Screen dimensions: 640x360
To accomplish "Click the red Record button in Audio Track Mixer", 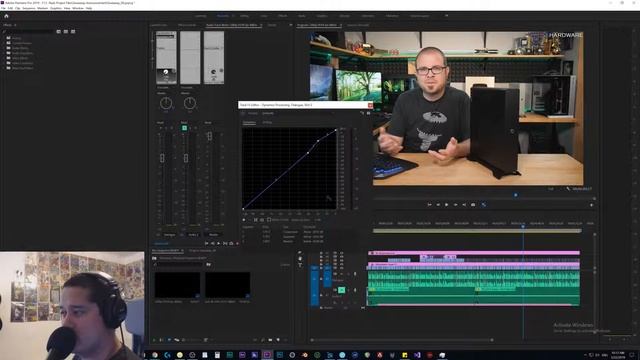I will [x=238, y=243].
